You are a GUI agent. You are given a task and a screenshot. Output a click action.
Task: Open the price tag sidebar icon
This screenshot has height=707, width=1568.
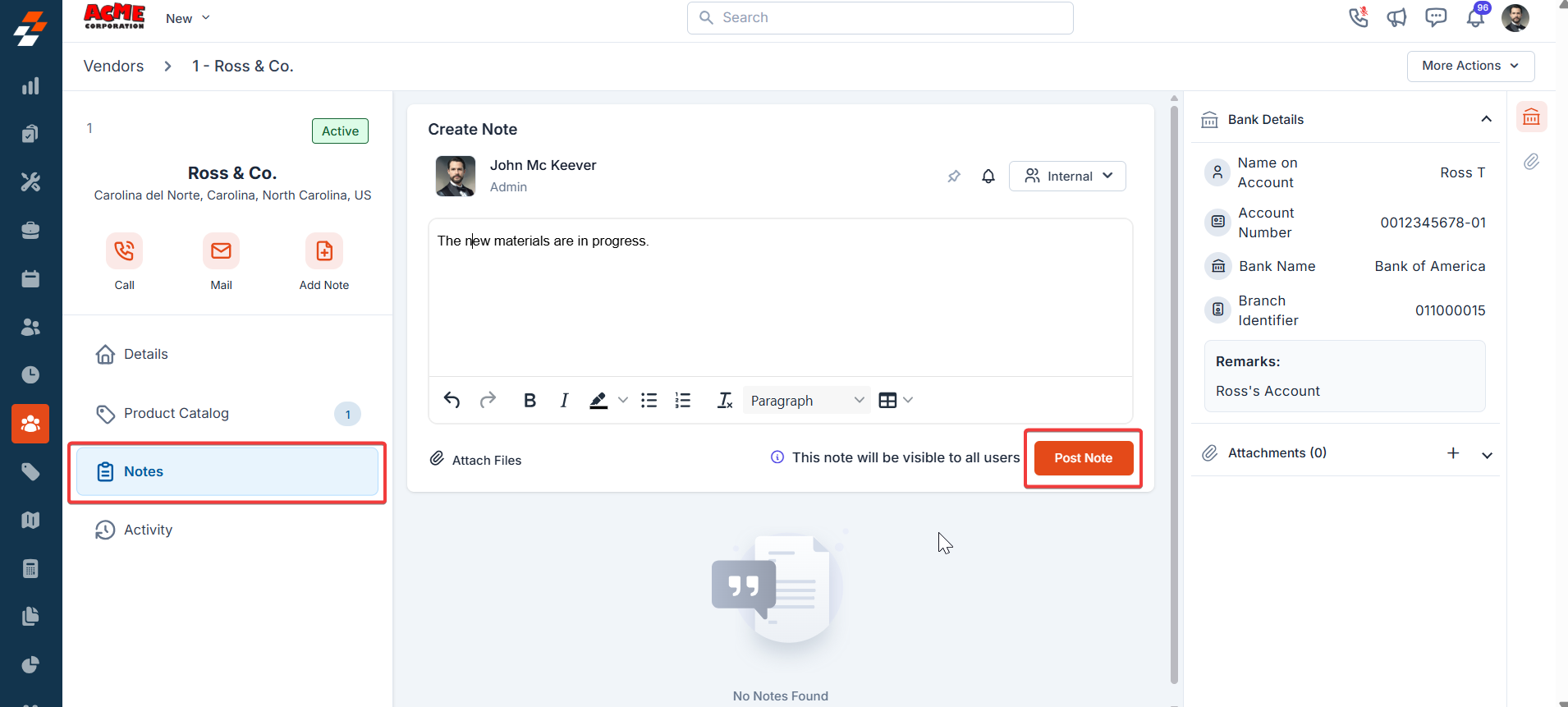(30, 471)
